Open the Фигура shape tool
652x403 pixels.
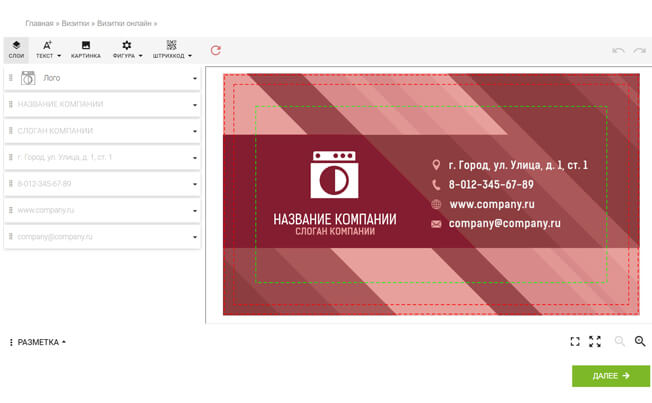click(127, 50)
